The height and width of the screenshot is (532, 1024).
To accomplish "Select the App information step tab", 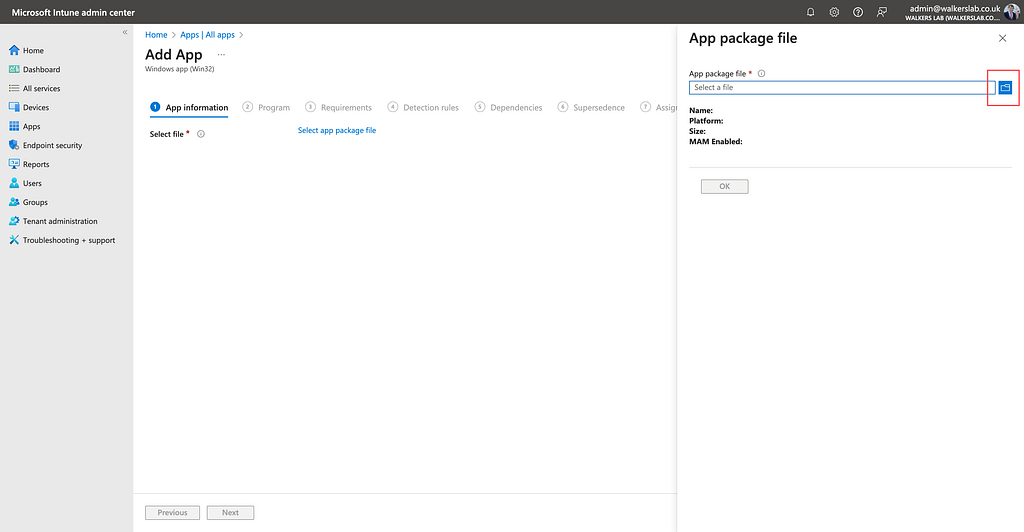I will point(196,108).
